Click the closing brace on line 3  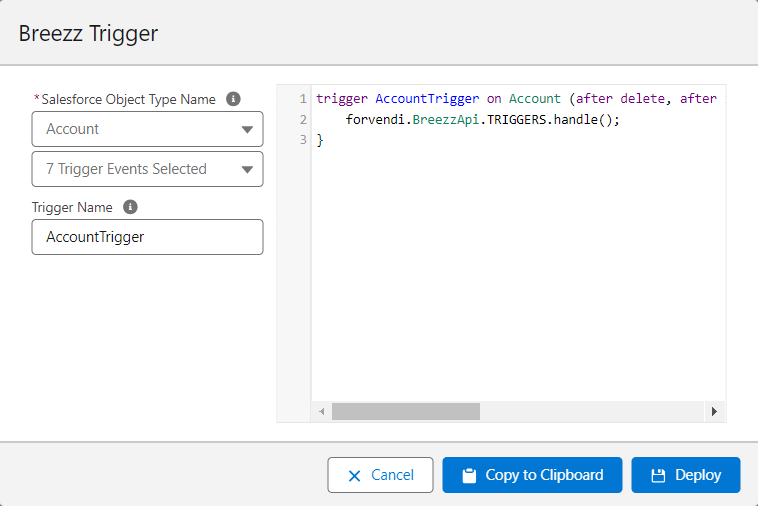(x=320, y=140)
